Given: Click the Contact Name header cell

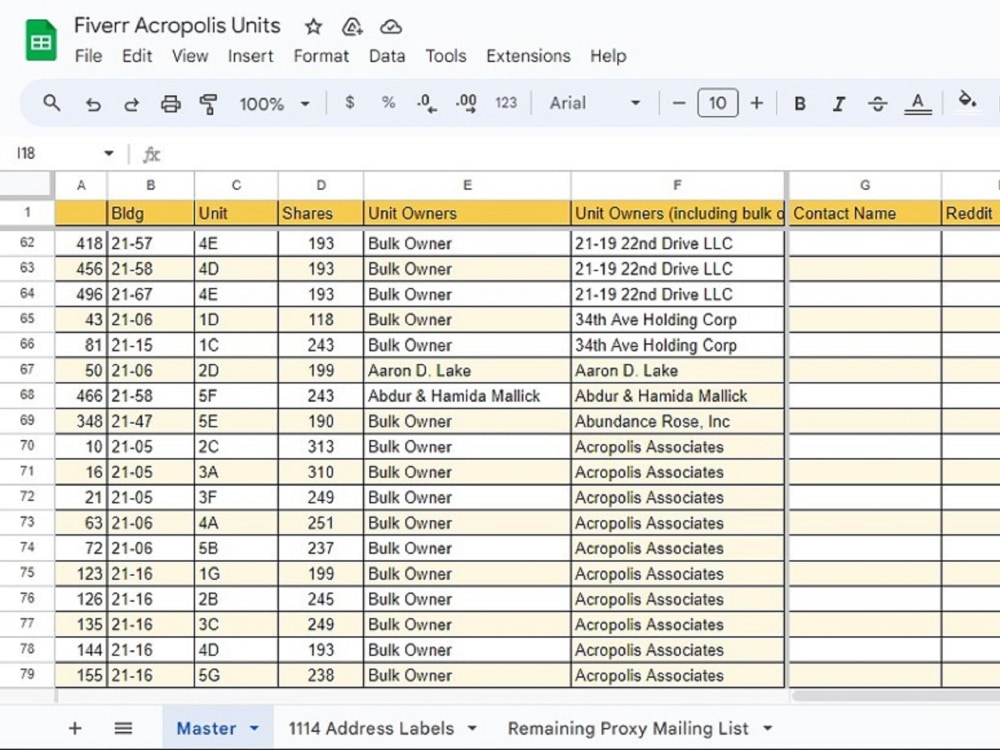Looking at the screenshot, I should pyautogui.click(x=865, y=213).
